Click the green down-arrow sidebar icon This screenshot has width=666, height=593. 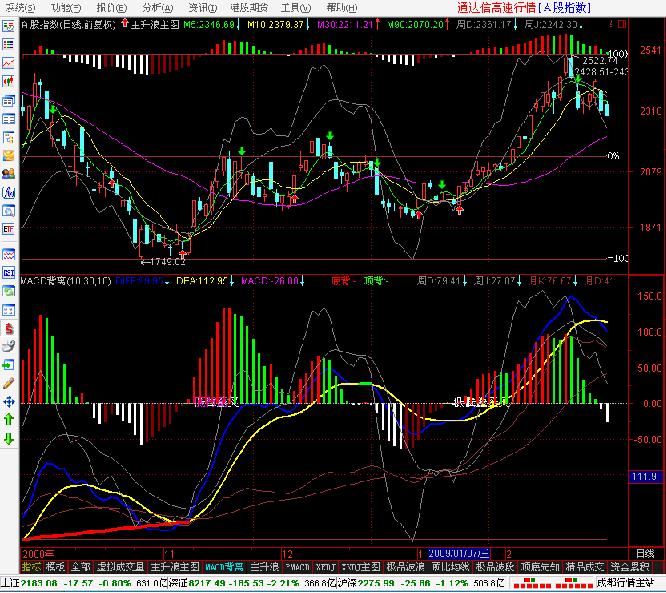8,439
